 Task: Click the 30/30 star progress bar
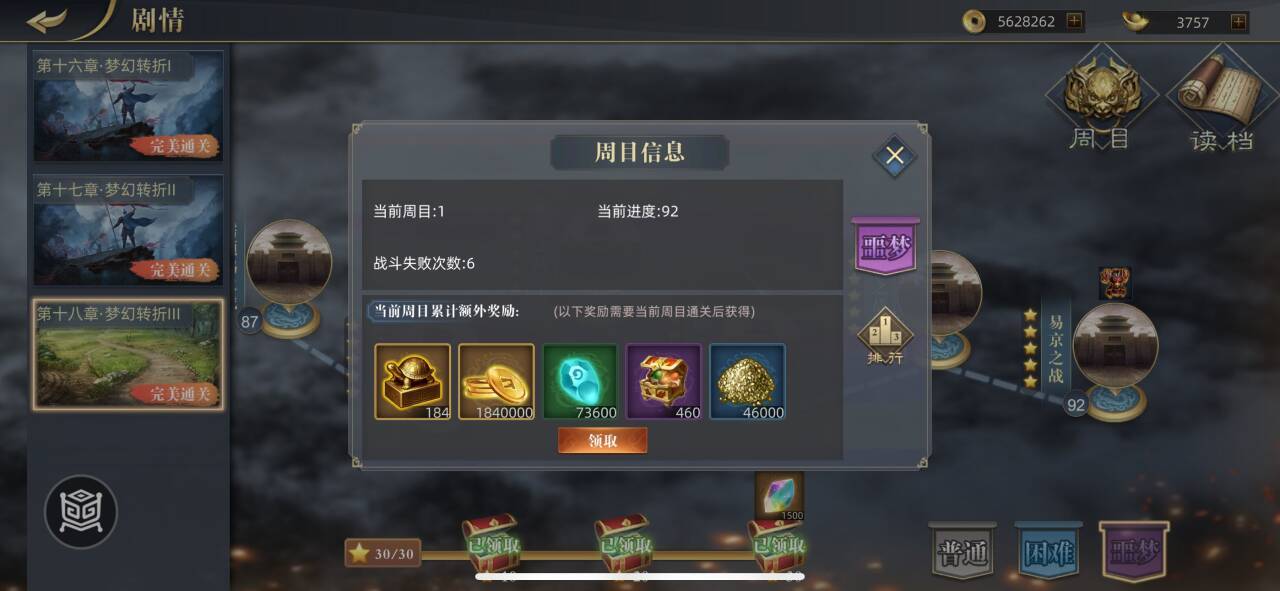coord(383,553)
